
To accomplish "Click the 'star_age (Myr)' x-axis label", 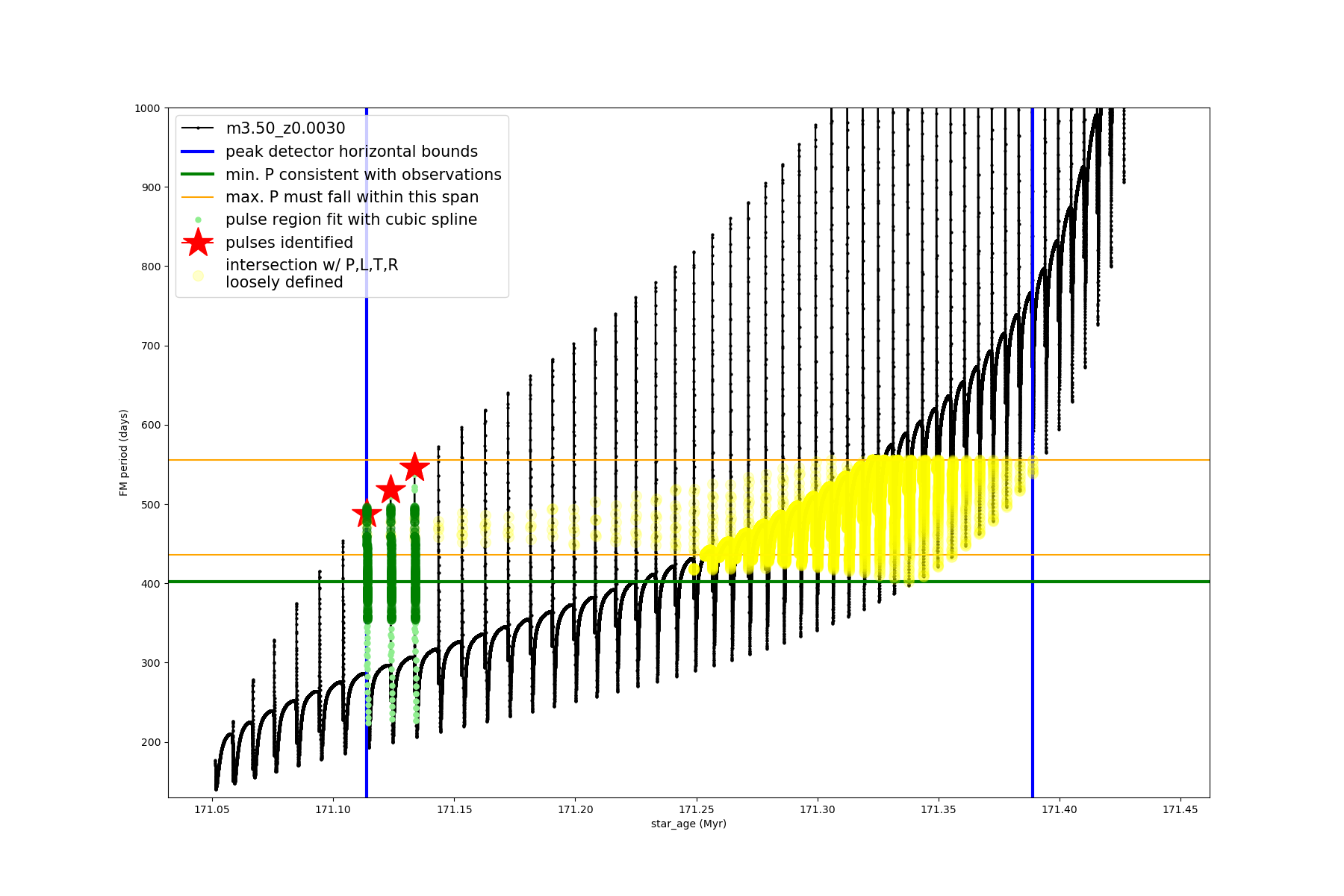I will (x=688, y=824).
